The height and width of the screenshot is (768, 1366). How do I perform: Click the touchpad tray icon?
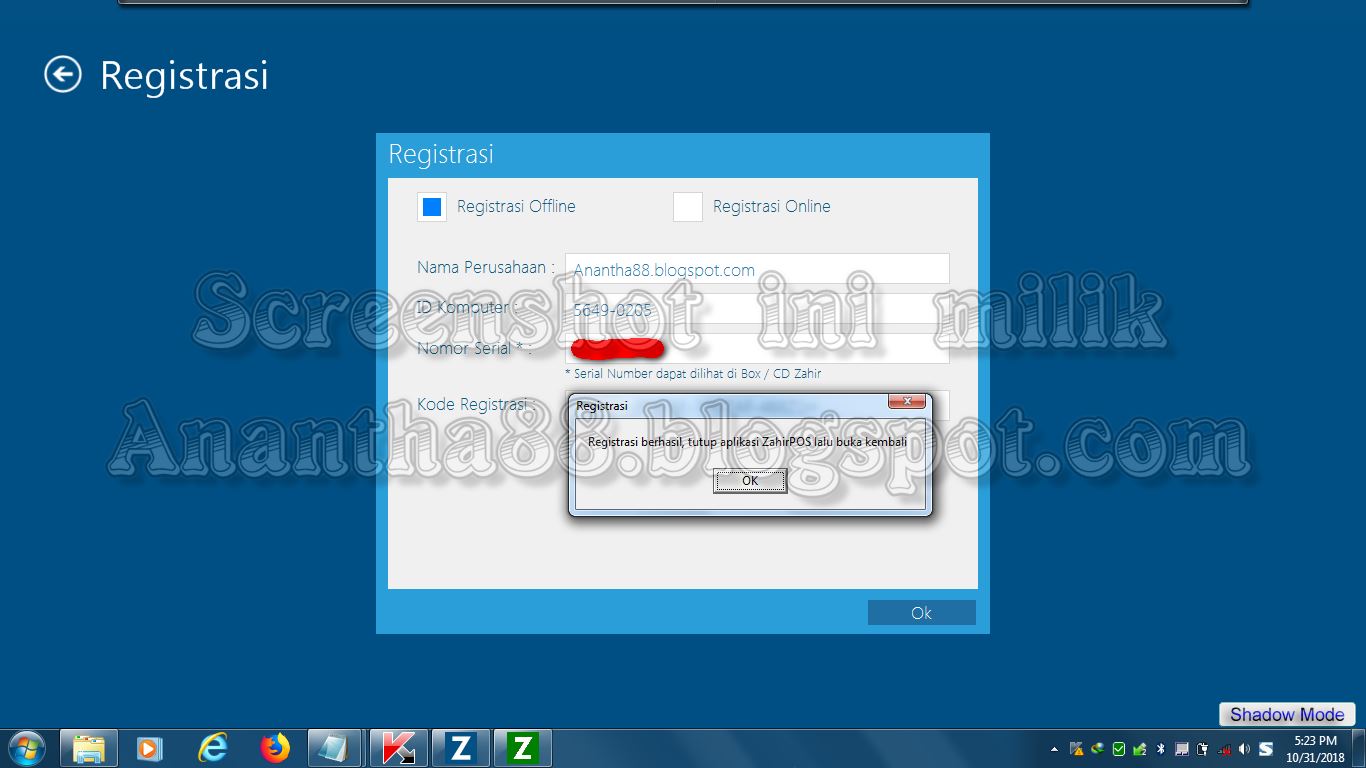pyautogui.click(x=1182, y=749)
